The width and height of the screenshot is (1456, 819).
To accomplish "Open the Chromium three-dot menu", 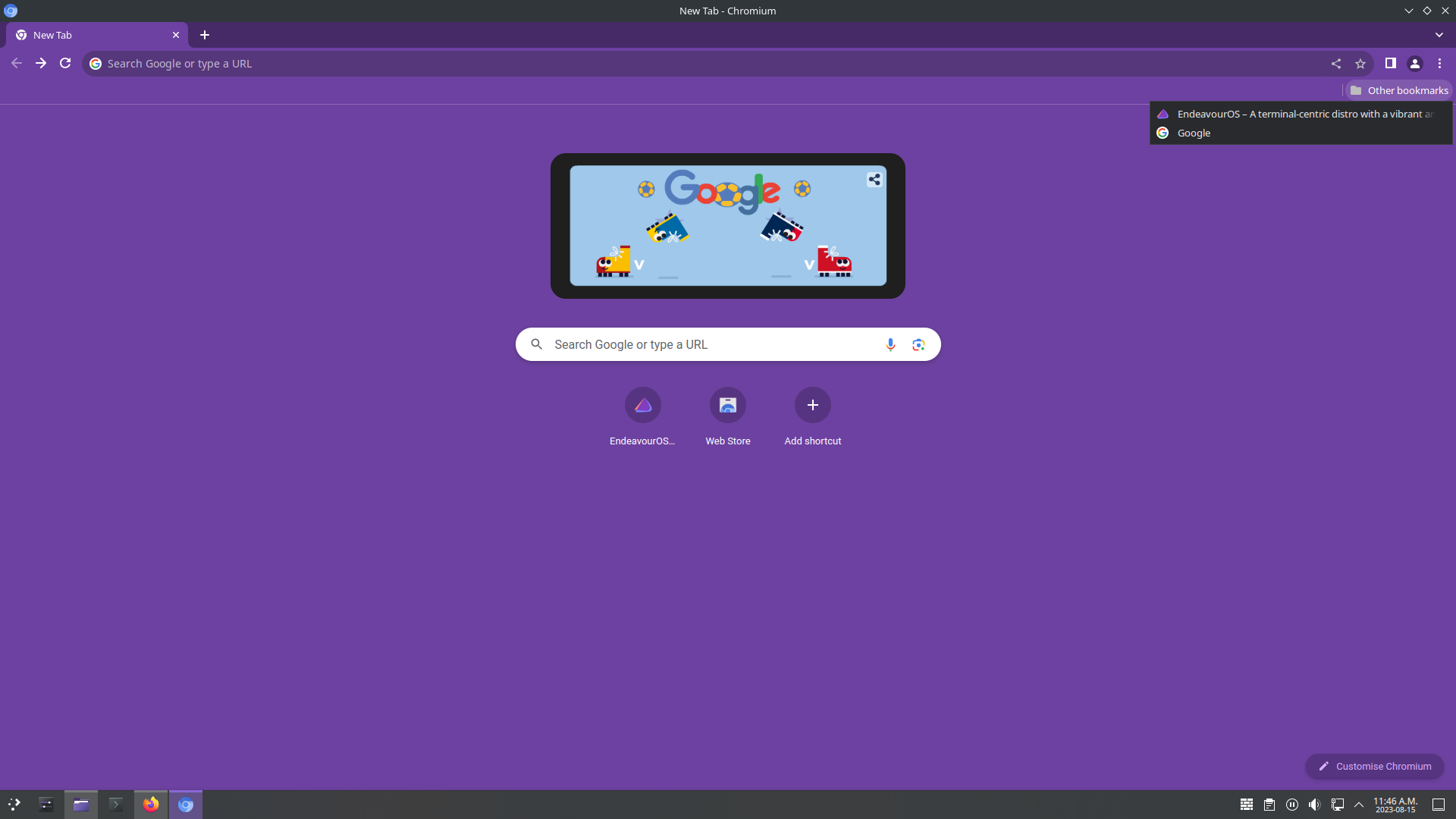I will [x=1439, y=64].
